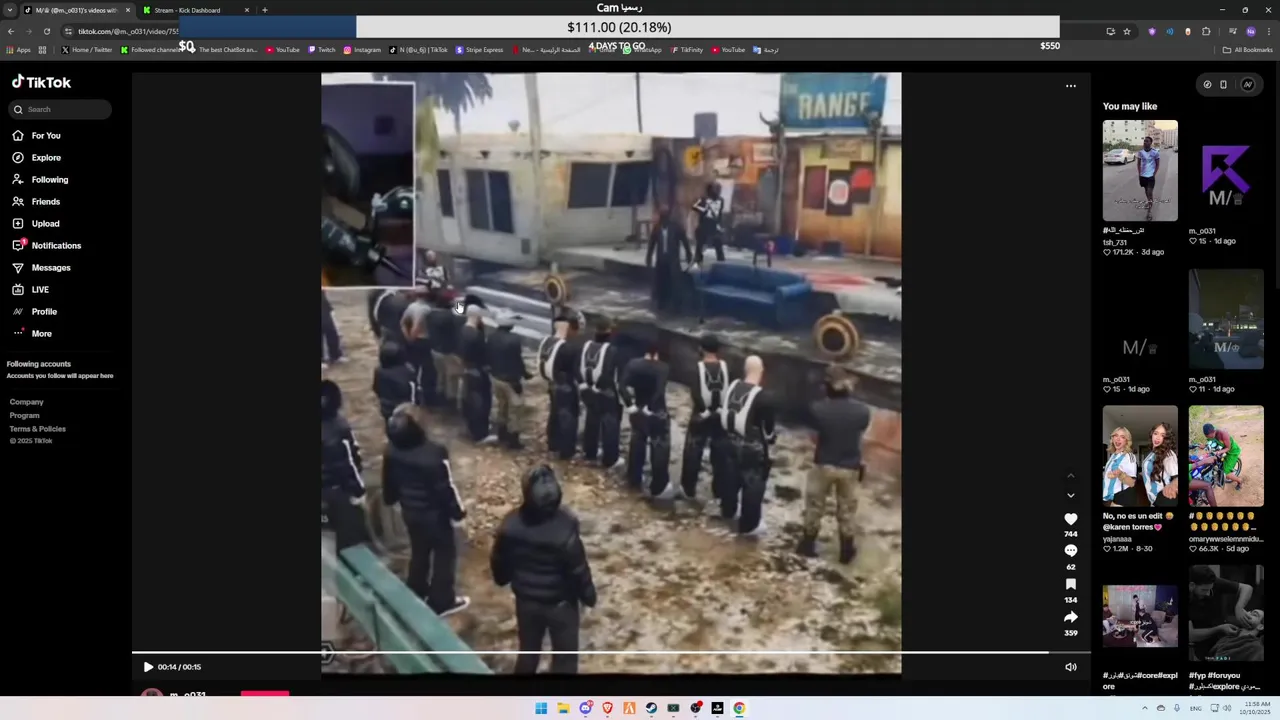Viewport: 1280px width, 720px height.
Task: Click the TikTok search field
Action: coord(61,109)
